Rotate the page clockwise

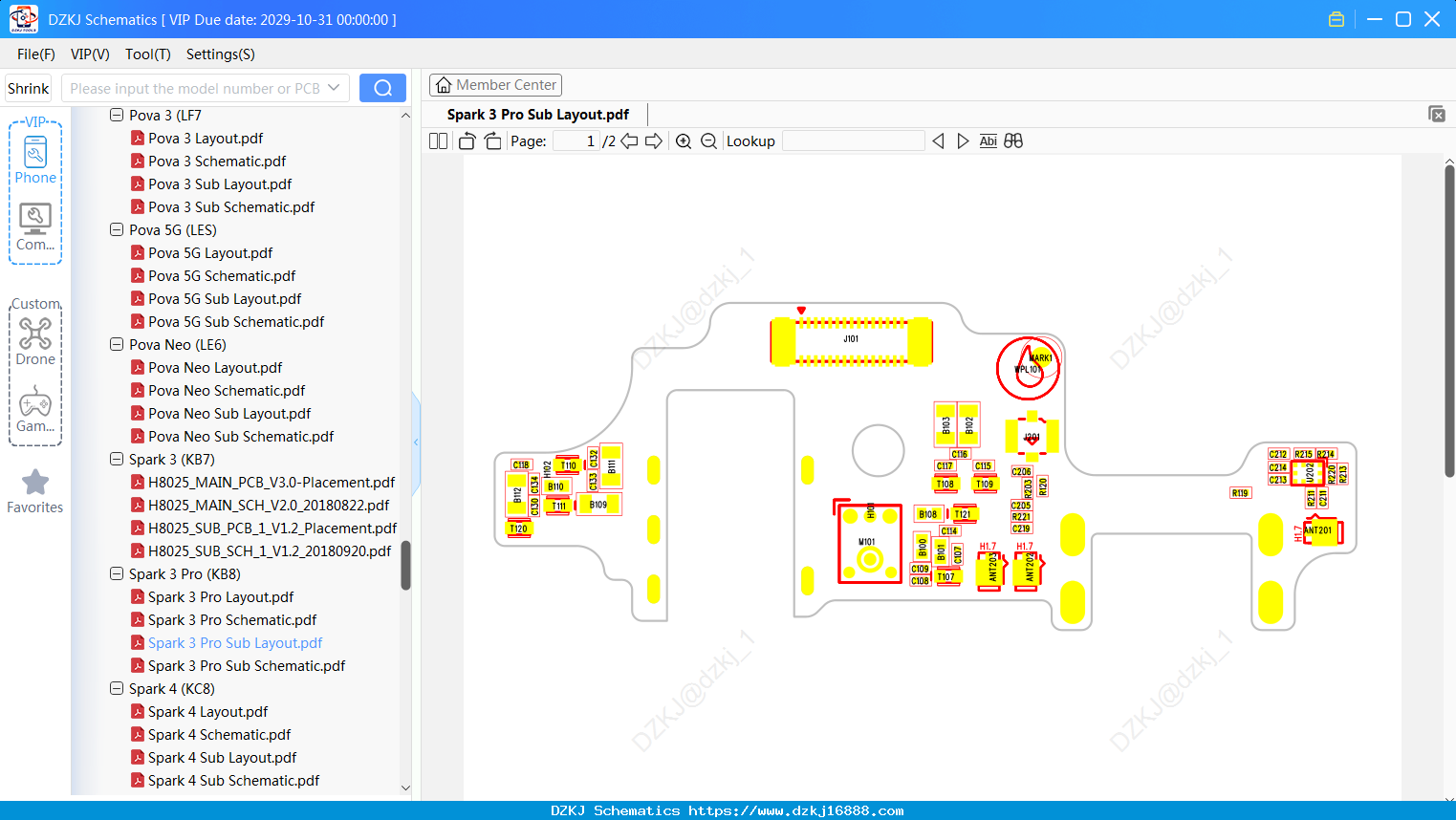(492, 141)
